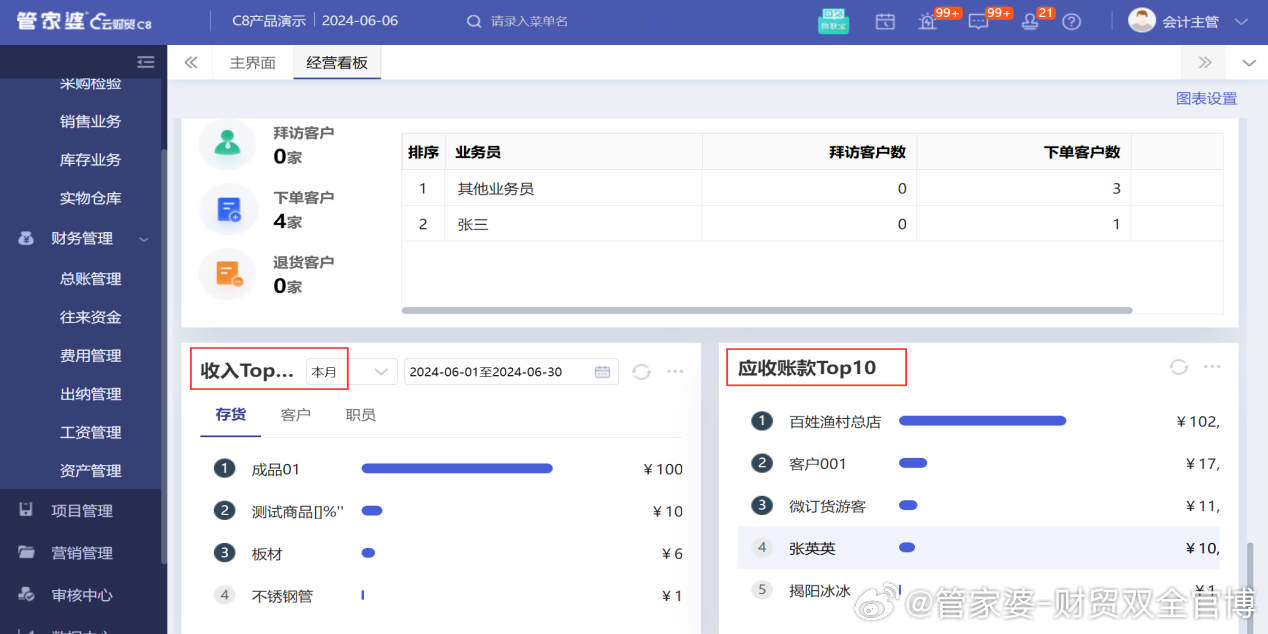Click the » button at the tab bar's right
The image size is (1268, 634).
[x=1203, y=62]
